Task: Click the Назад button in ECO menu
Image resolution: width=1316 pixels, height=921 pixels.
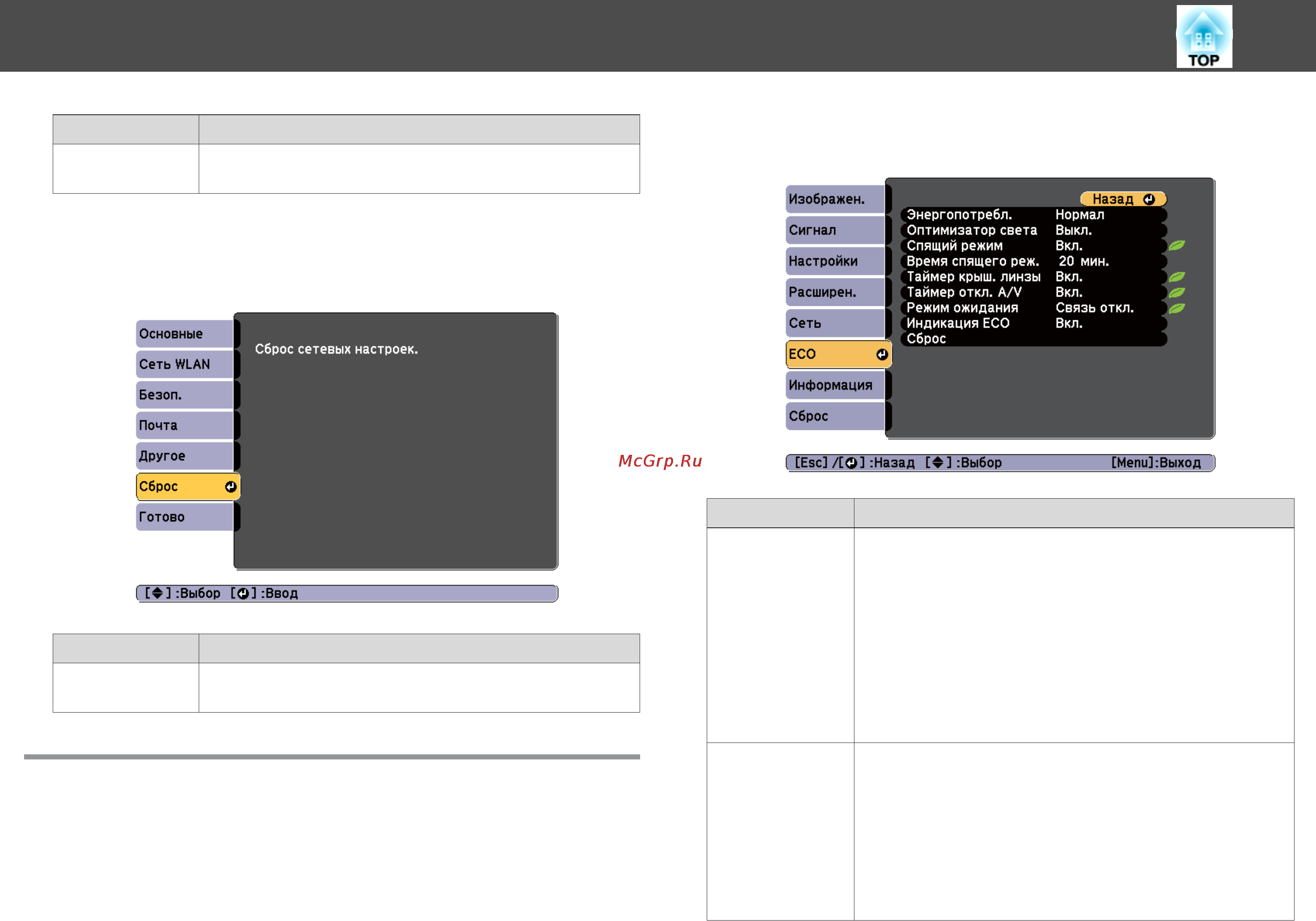Action: tap(1124, 199)
